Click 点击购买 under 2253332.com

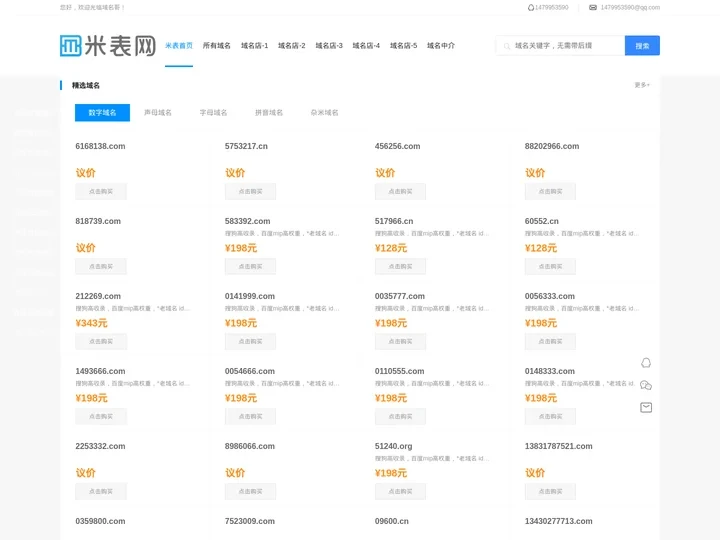101,491
